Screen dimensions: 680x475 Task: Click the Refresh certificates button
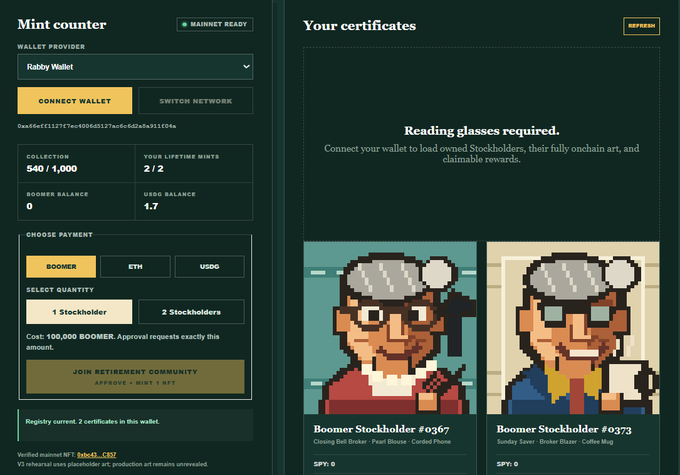[x=641, y=26]
